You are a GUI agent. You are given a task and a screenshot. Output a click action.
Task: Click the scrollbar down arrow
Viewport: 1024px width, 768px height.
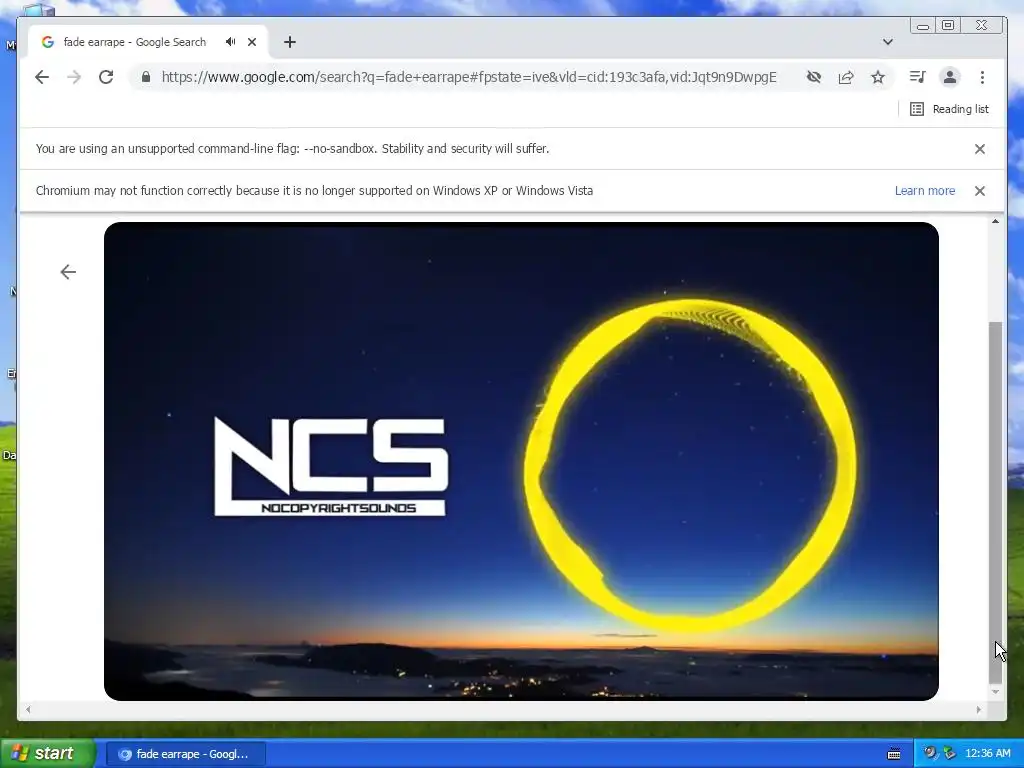pyautogui.click(x=995, y=692)
